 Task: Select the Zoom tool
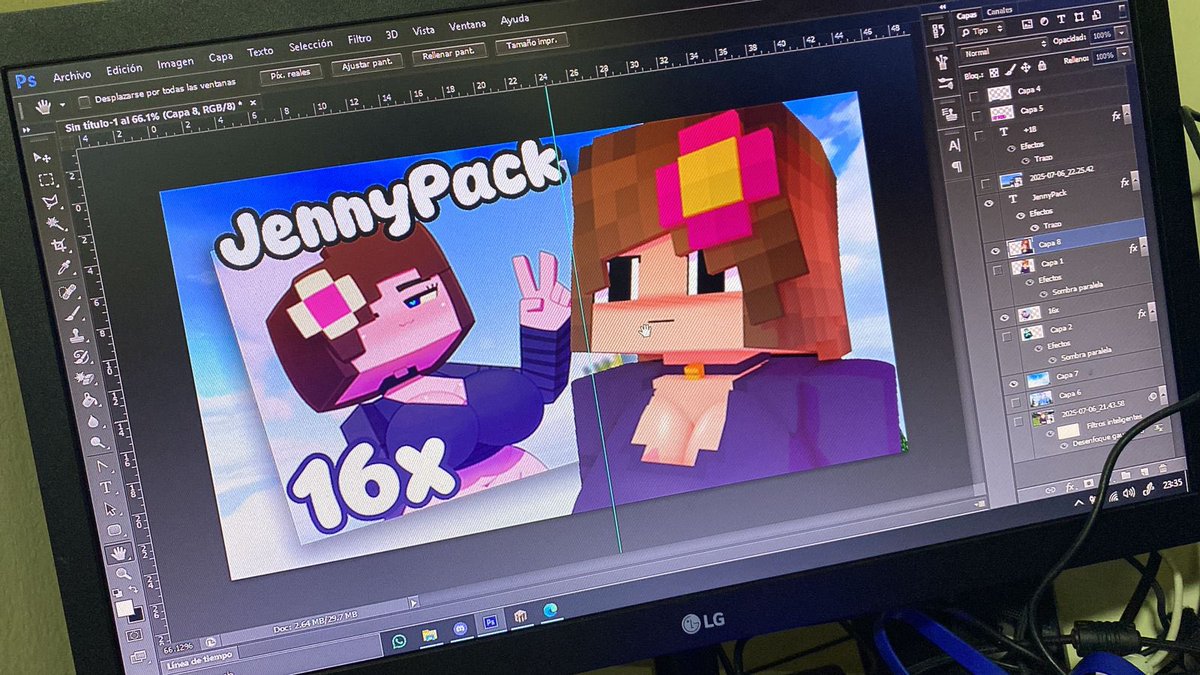[x=122, y=572]
